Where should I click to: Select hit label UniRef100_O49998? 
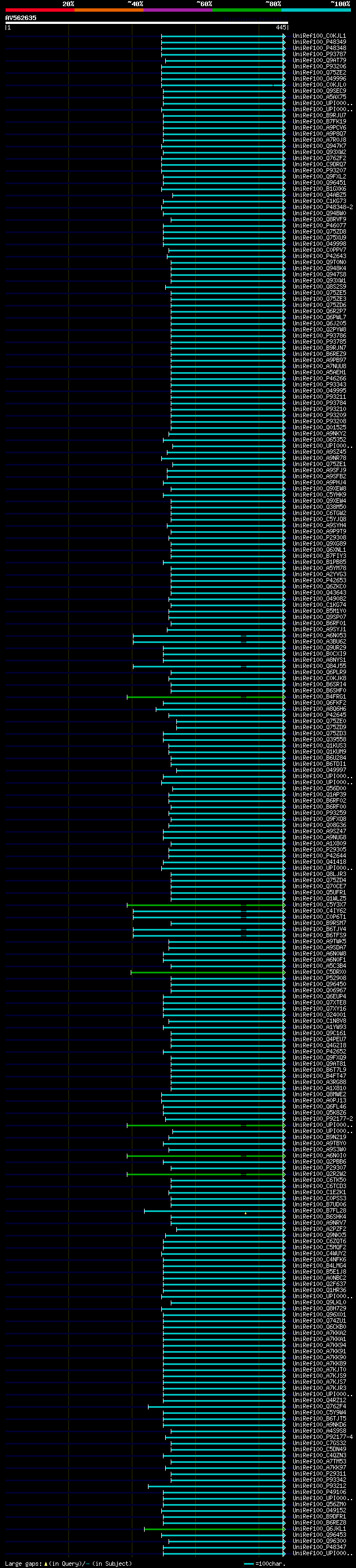tap(319, 244)
